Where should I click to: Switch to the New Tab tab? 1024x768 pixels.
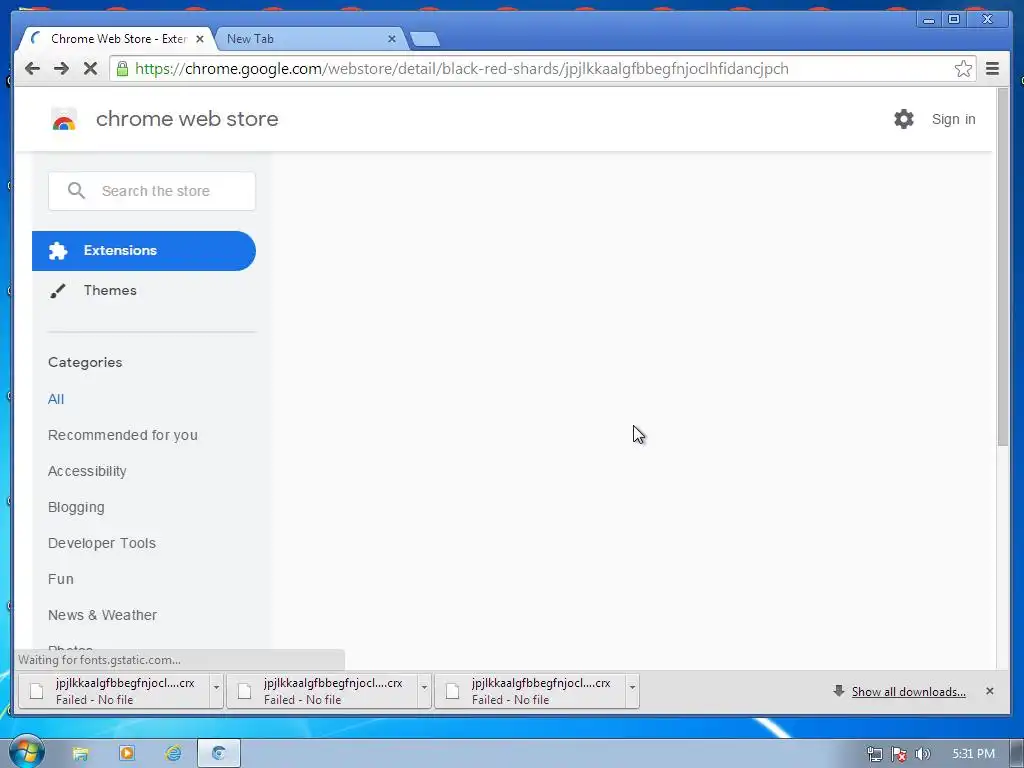[x=308, y=39]
